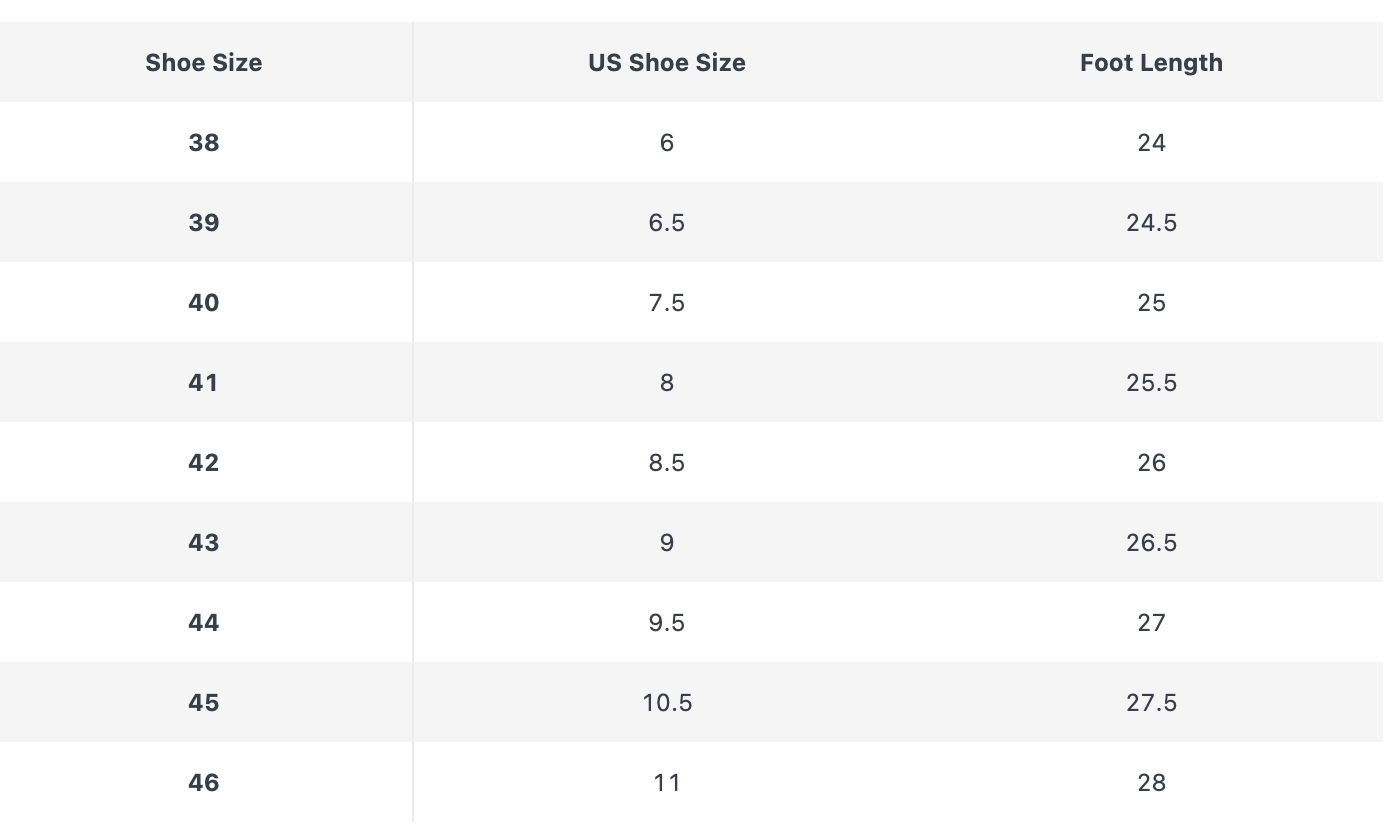This screenshot has height=836, width=1396.
Task: Select shoe size 43 row label
Action: tap(204, 542)
